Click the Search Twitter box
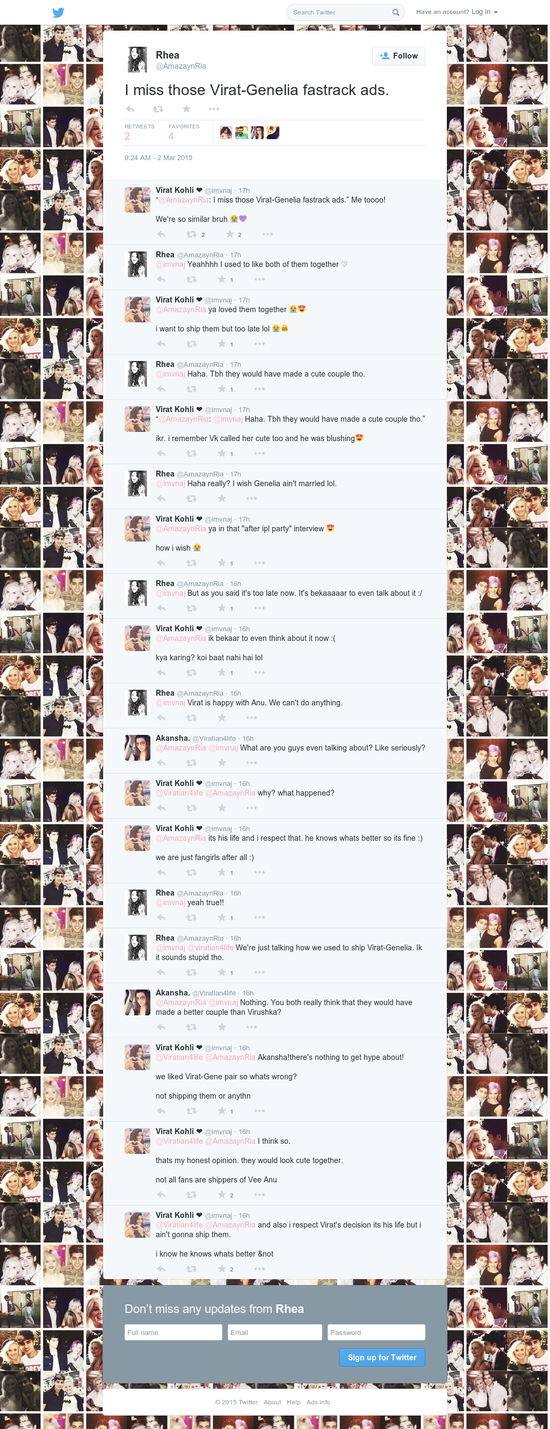550x1429 pixels. coord(346,13)
